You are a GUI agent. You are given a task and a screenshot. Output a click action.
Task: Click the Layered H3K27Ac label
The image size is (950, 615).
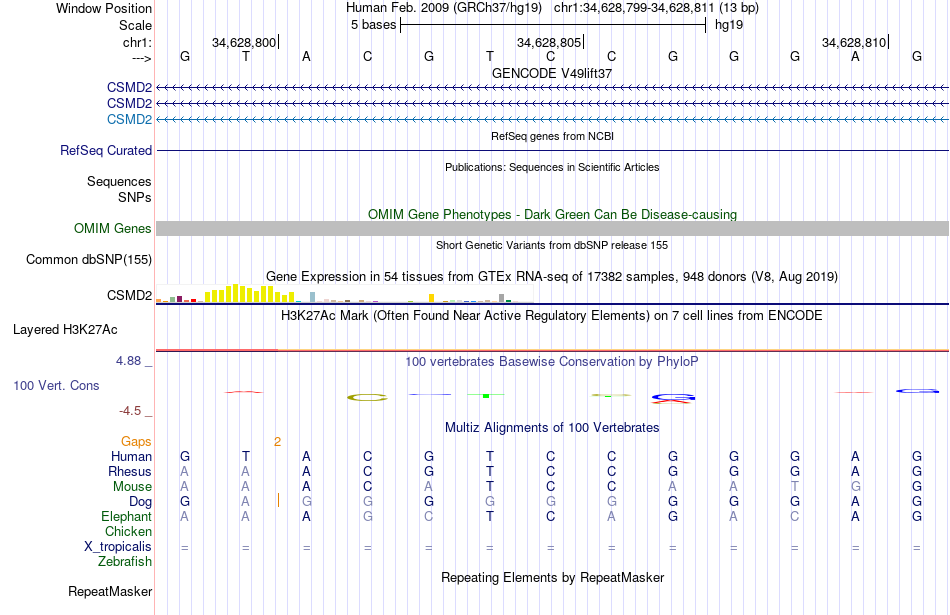pos(65,330)
